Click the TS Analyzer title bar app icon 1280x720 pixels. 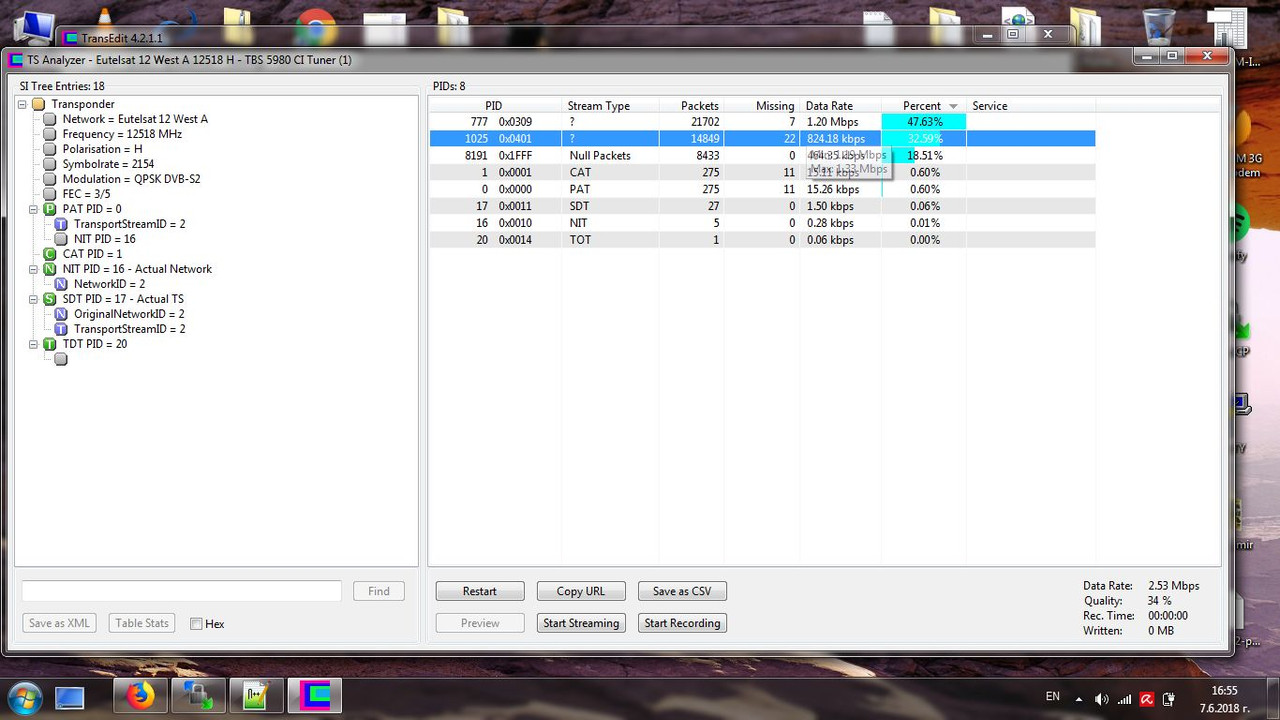click(16, 60)
